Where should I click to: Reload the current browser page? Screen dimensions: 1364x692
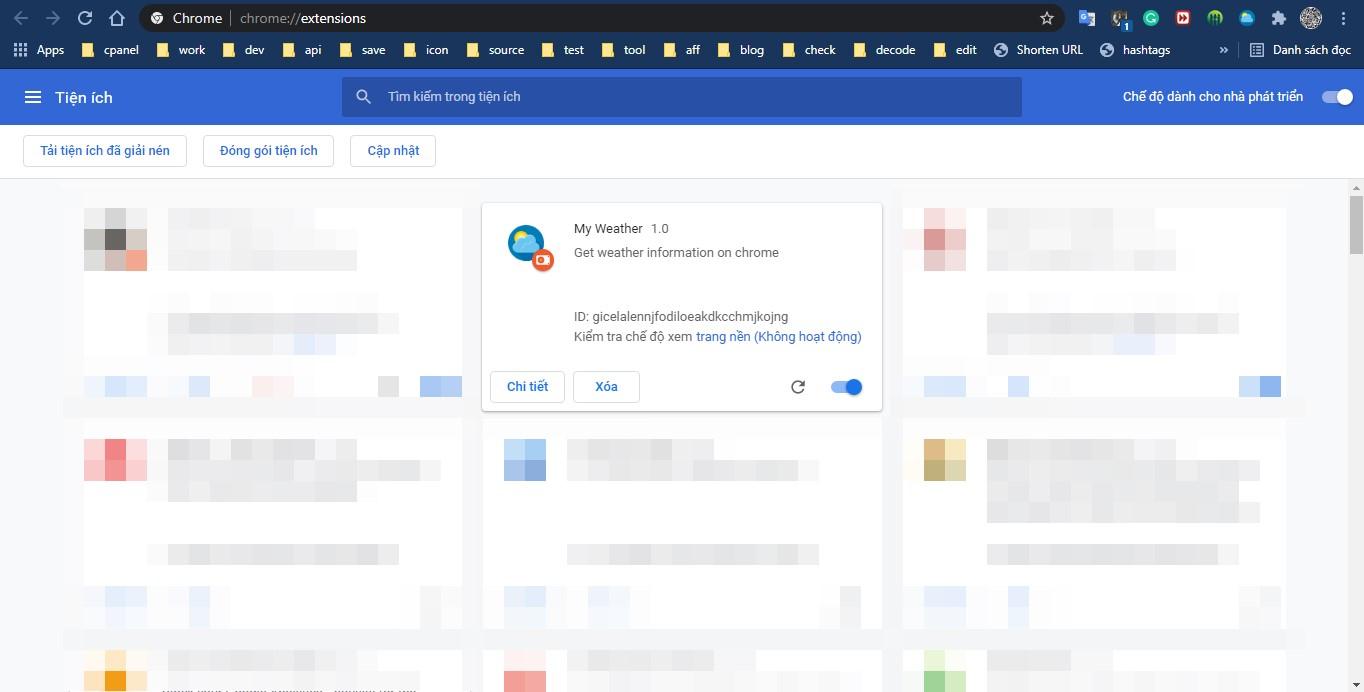85,18
